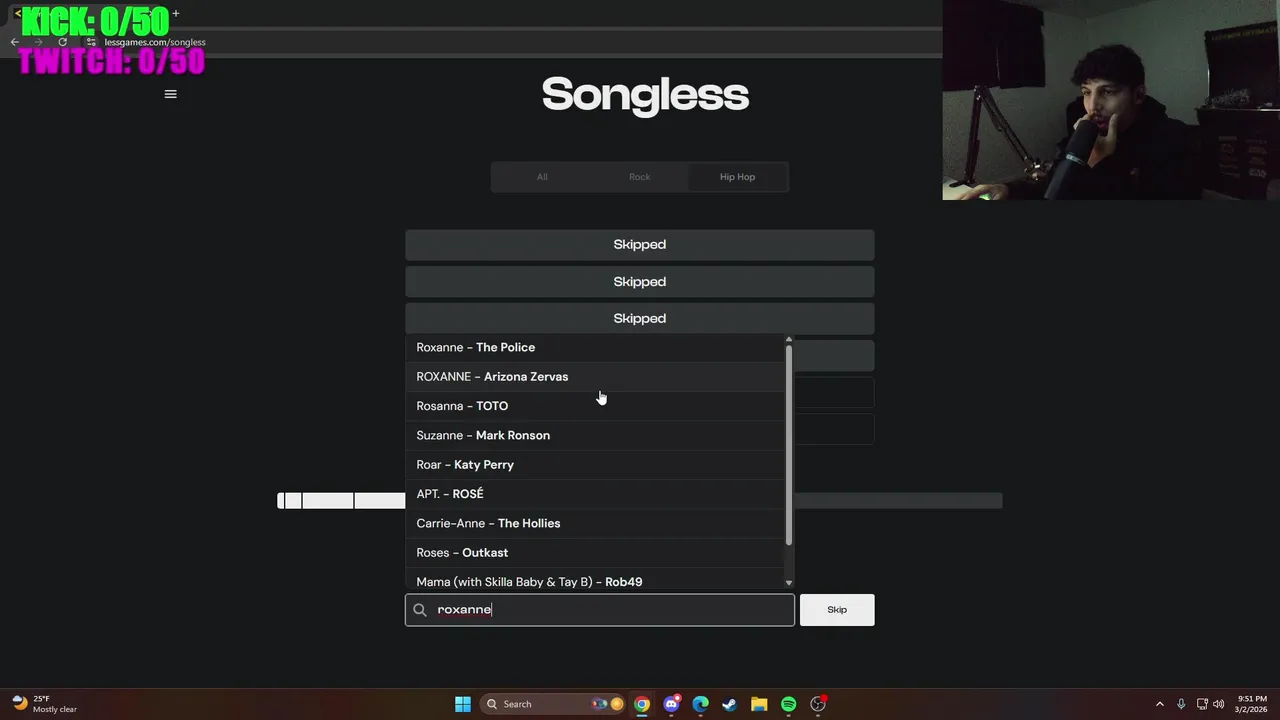Open network status tray icon

(1202, 704)
